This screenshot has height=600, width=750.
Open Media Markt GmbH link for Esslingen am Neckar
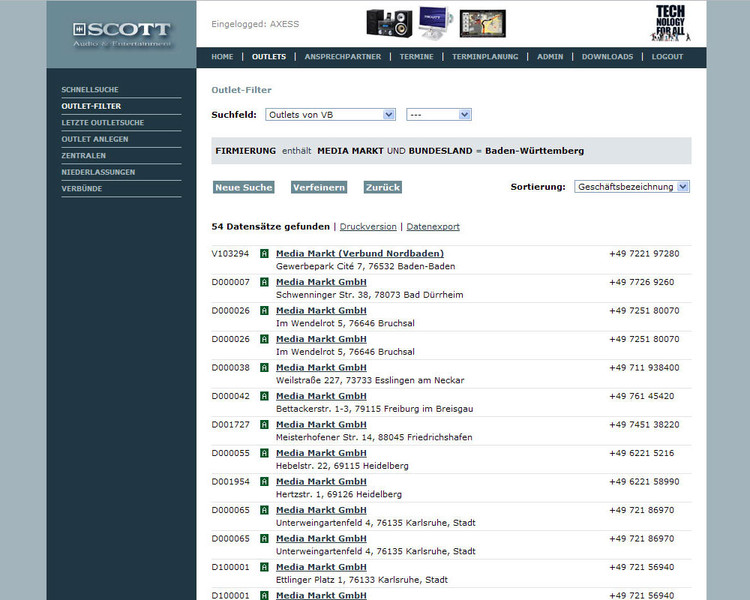321,367
